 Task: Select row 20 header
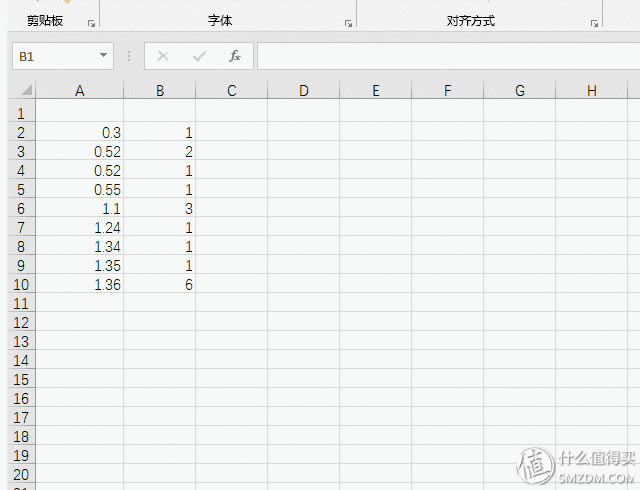(22, 474)
